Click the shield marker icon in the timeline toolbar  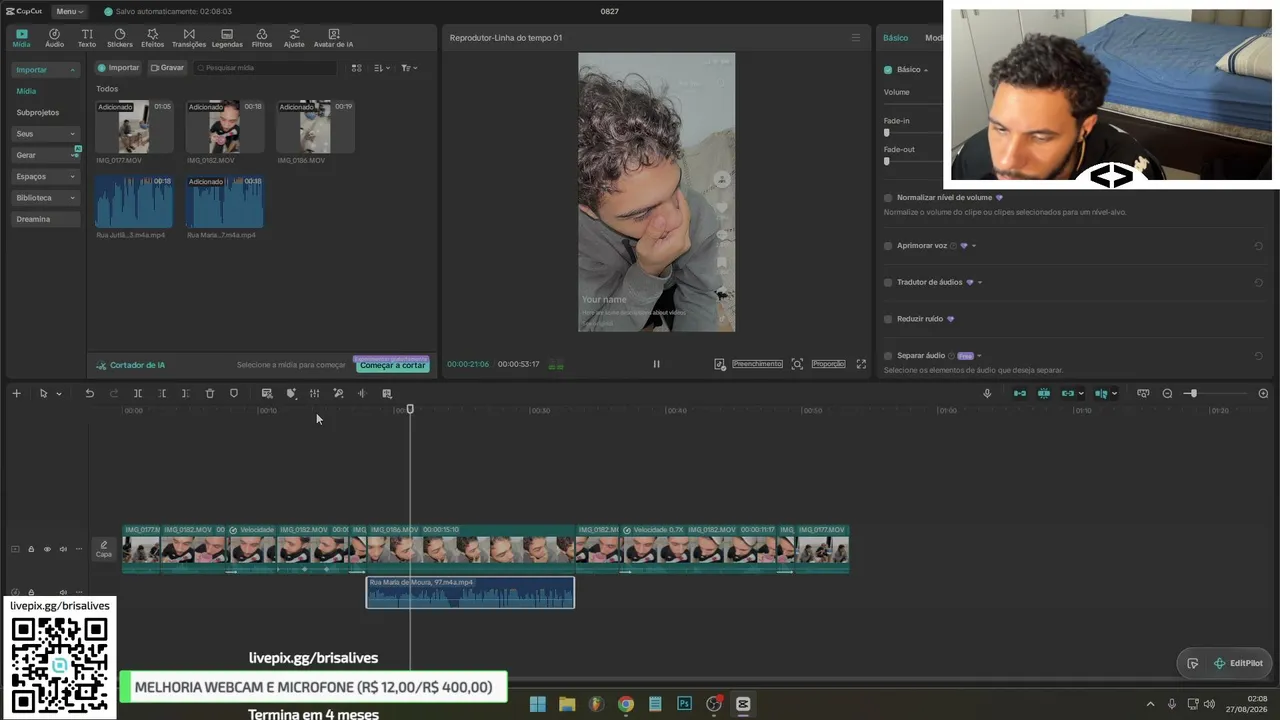pyautogui.click(x=234, y=393)
